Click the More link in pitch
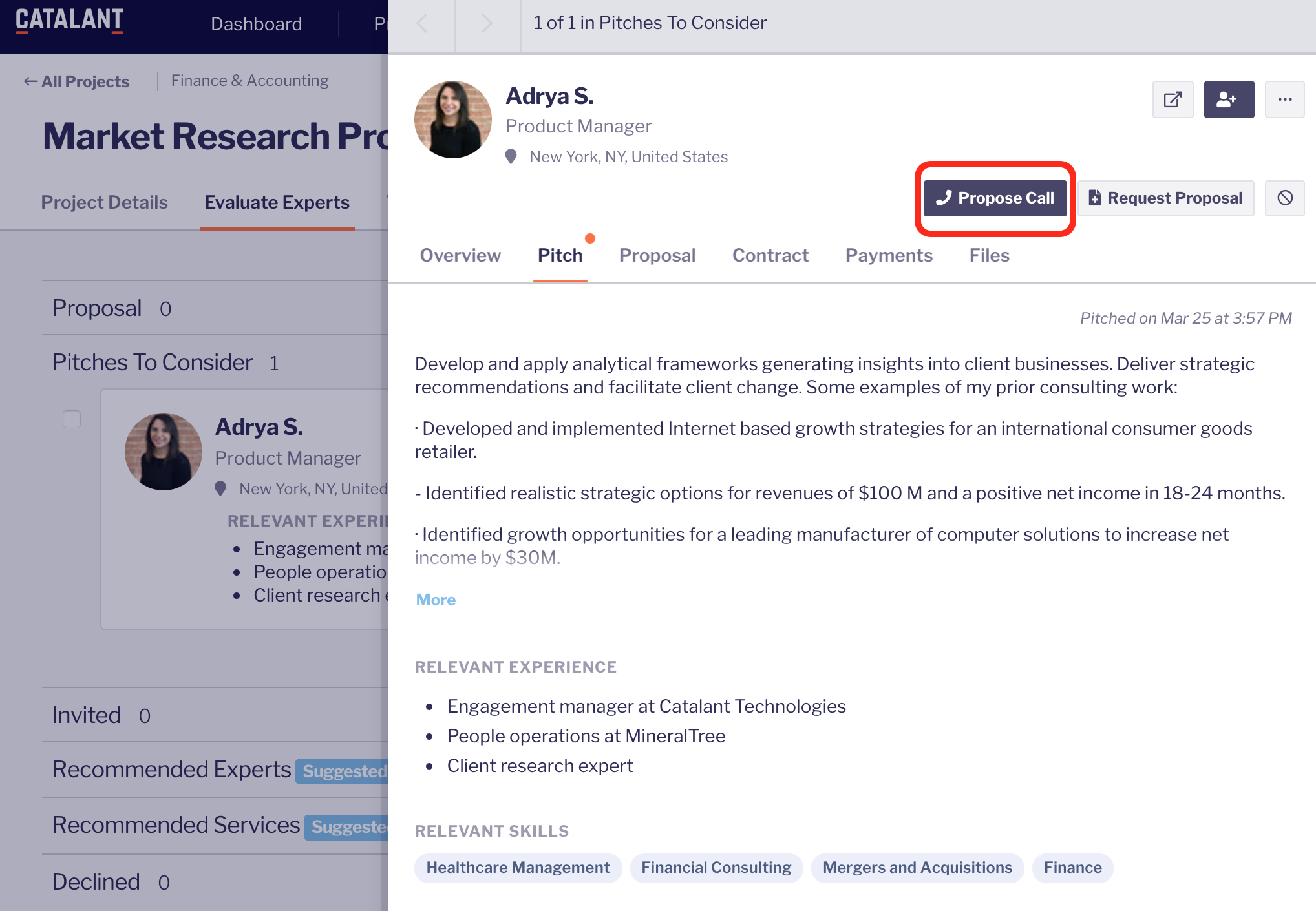The width and height of the screenshot is (1316, 911). click(436, 600)
